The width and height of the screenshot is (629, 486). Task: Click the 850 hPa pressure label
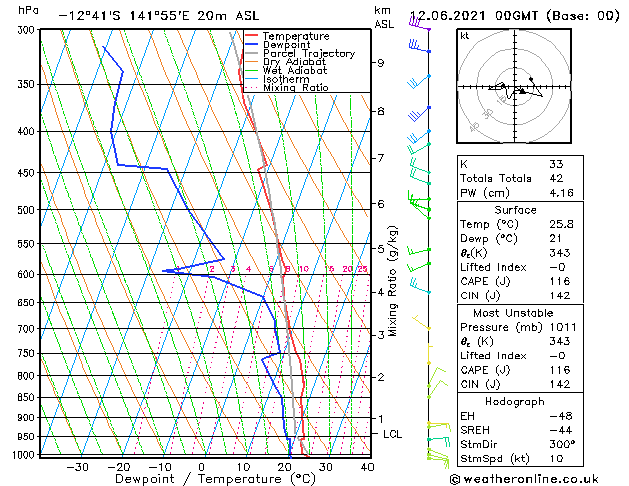tap(28, 397)
